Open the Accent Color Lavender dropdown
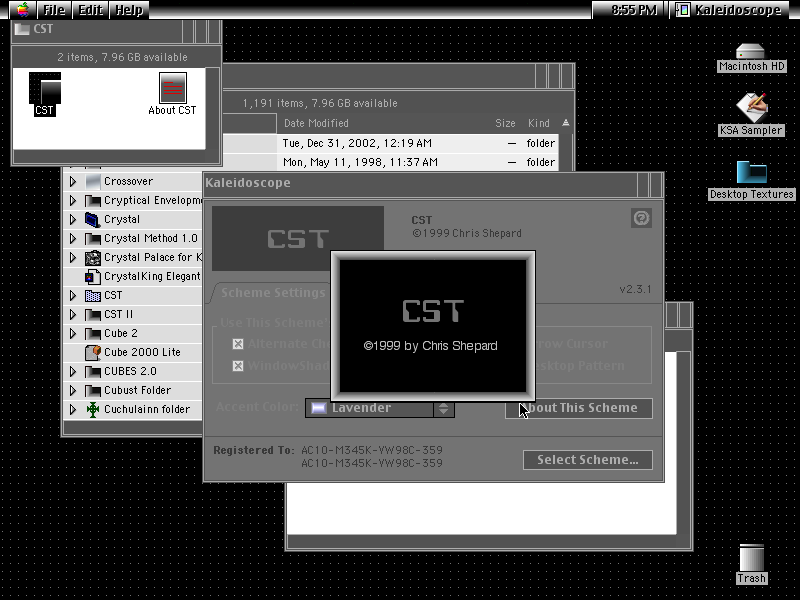800x600 pixels. [380, 408]
